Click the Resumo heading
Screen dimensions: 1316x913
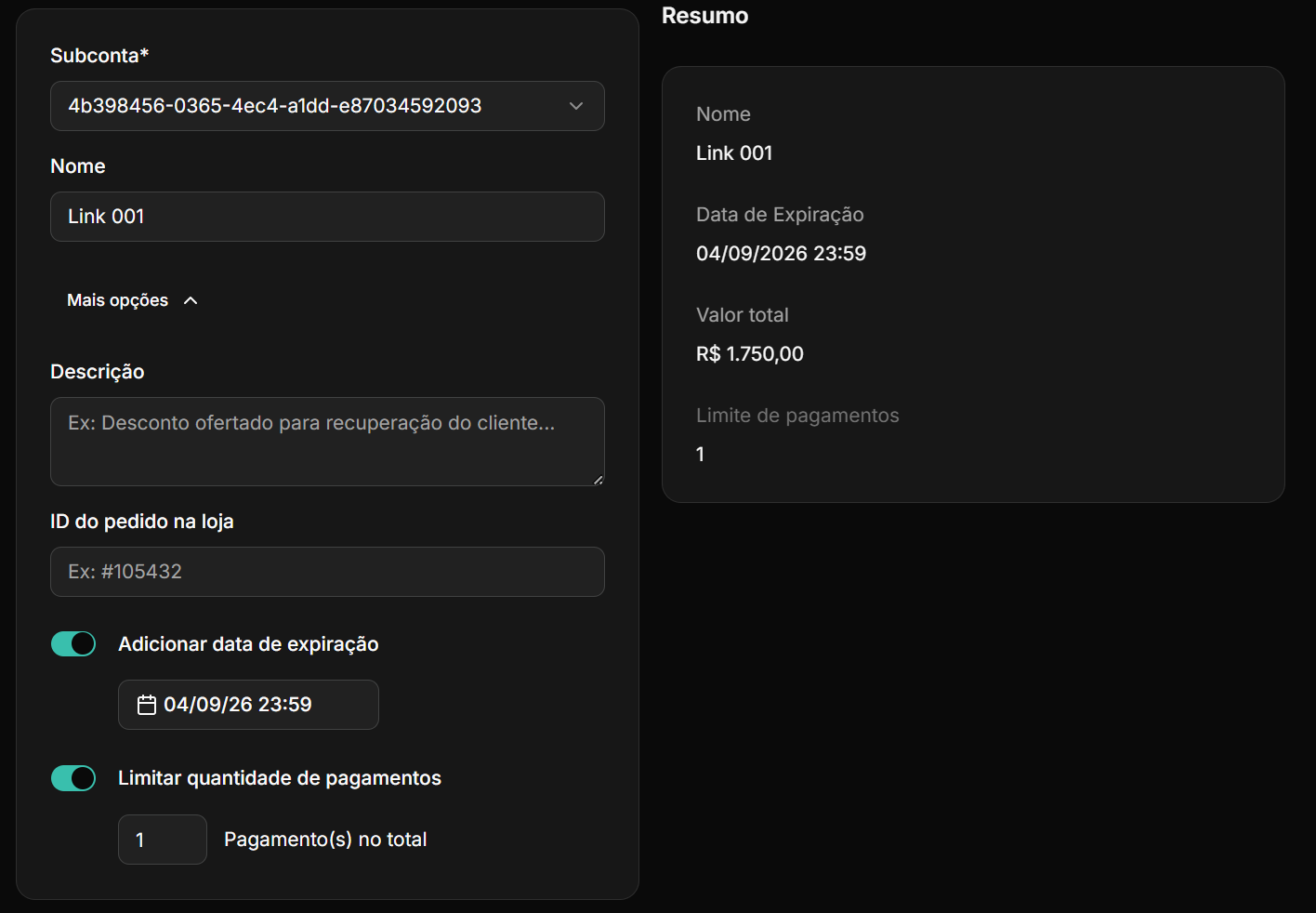click(704, 16)
